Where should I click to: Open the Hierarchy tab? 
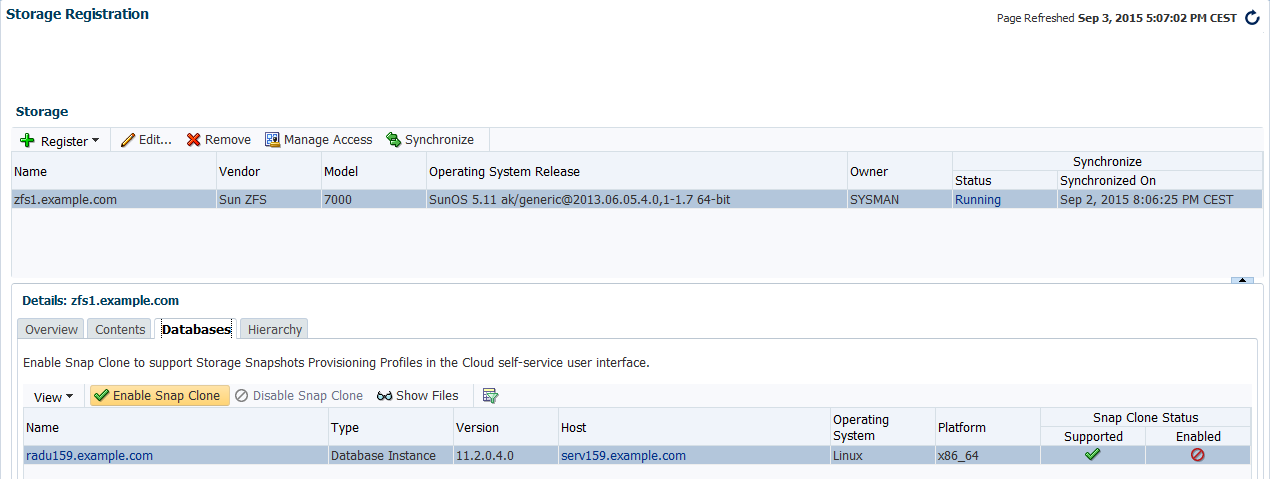[x=275, y=329]
